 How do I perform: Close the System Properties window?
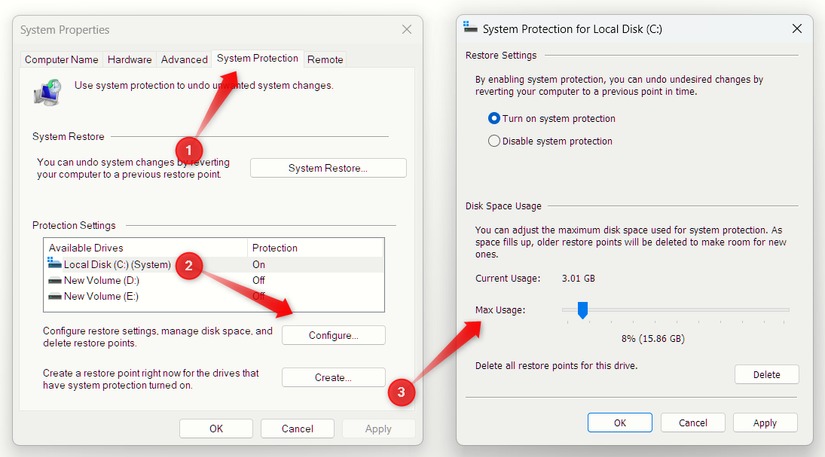pos(405,31)
